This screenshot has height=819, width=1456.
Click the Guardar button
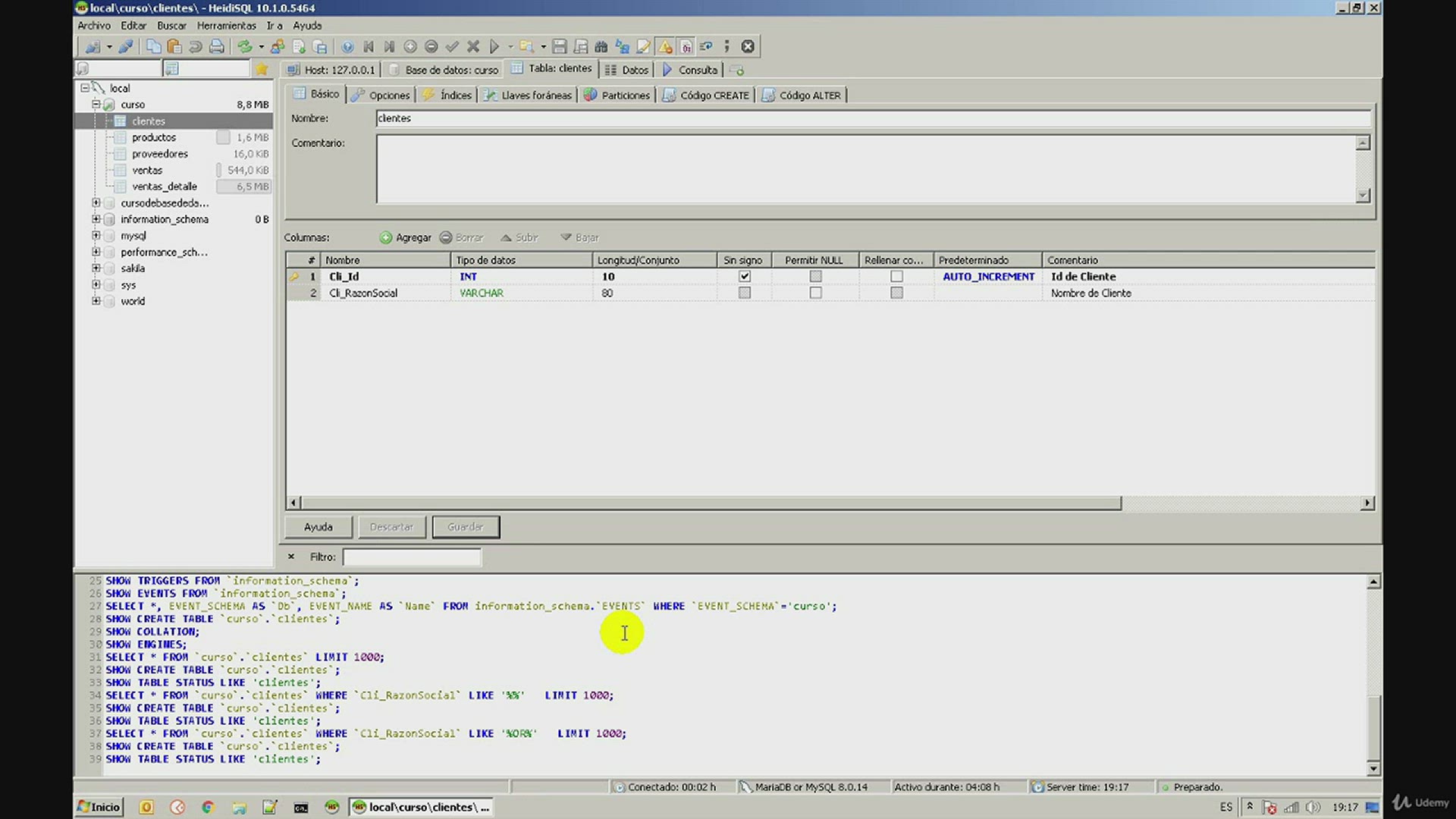pyautogui.click(x=466, y=527)
